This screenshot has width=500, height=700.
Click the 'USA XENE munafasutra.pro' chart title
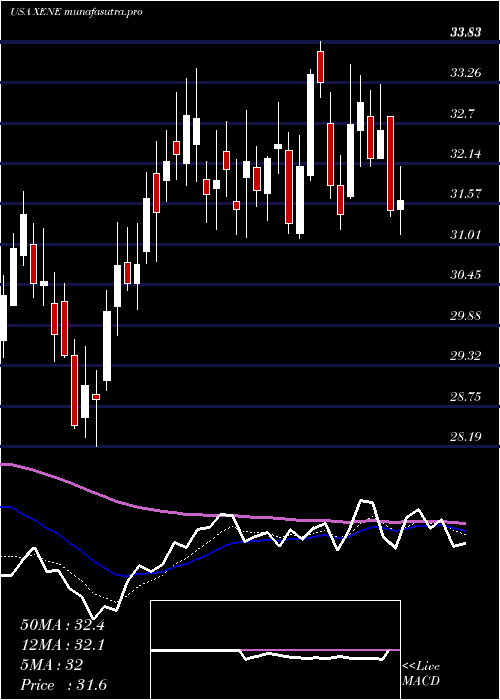click(76, 12)
